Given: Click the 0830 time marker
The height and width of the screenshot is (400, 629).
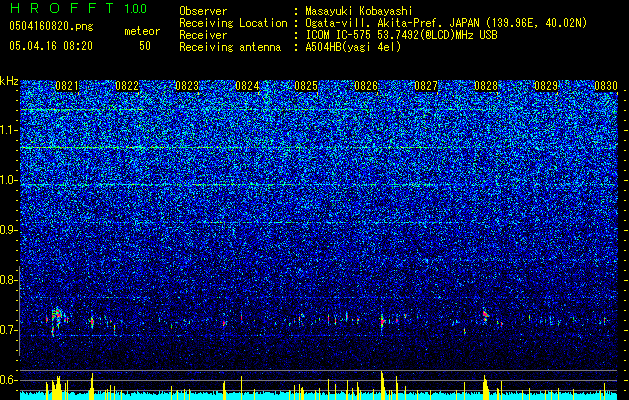Looking at the screenshot, I should click(606, 86).
